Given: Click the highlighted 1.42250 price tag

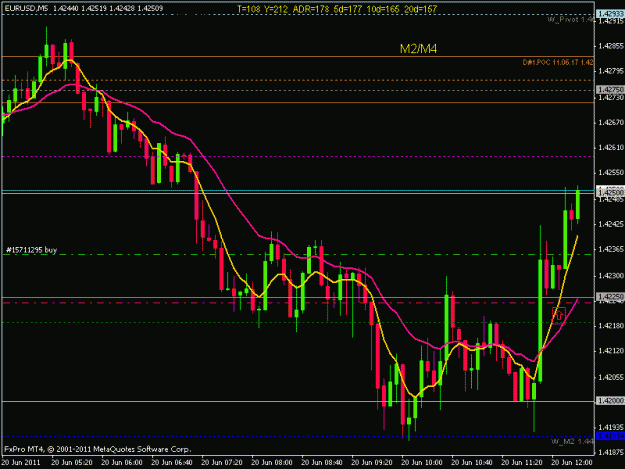Looking at the screenshot, I should [610, 297].
